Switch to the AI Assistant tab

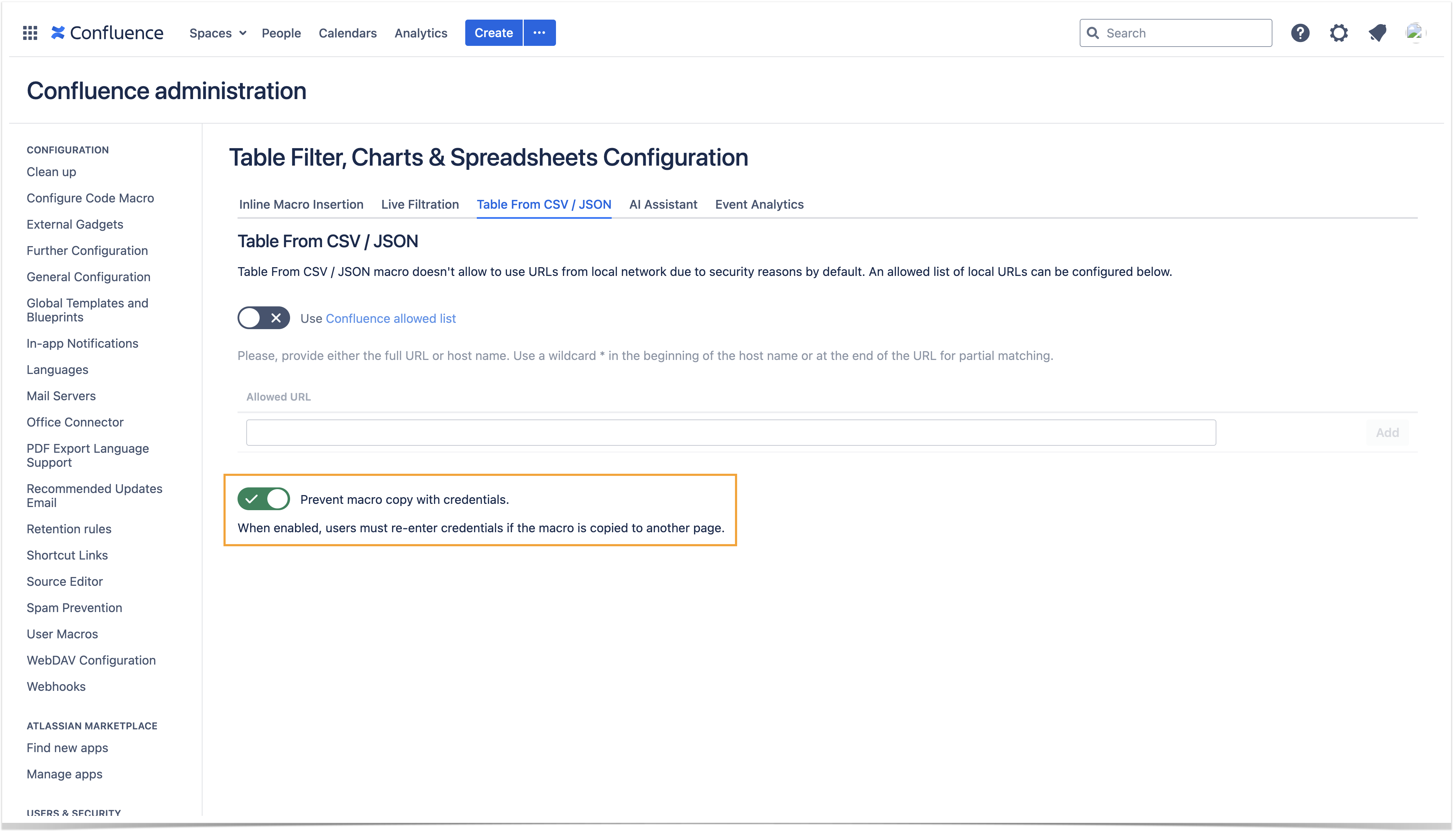tap(663, 204)
